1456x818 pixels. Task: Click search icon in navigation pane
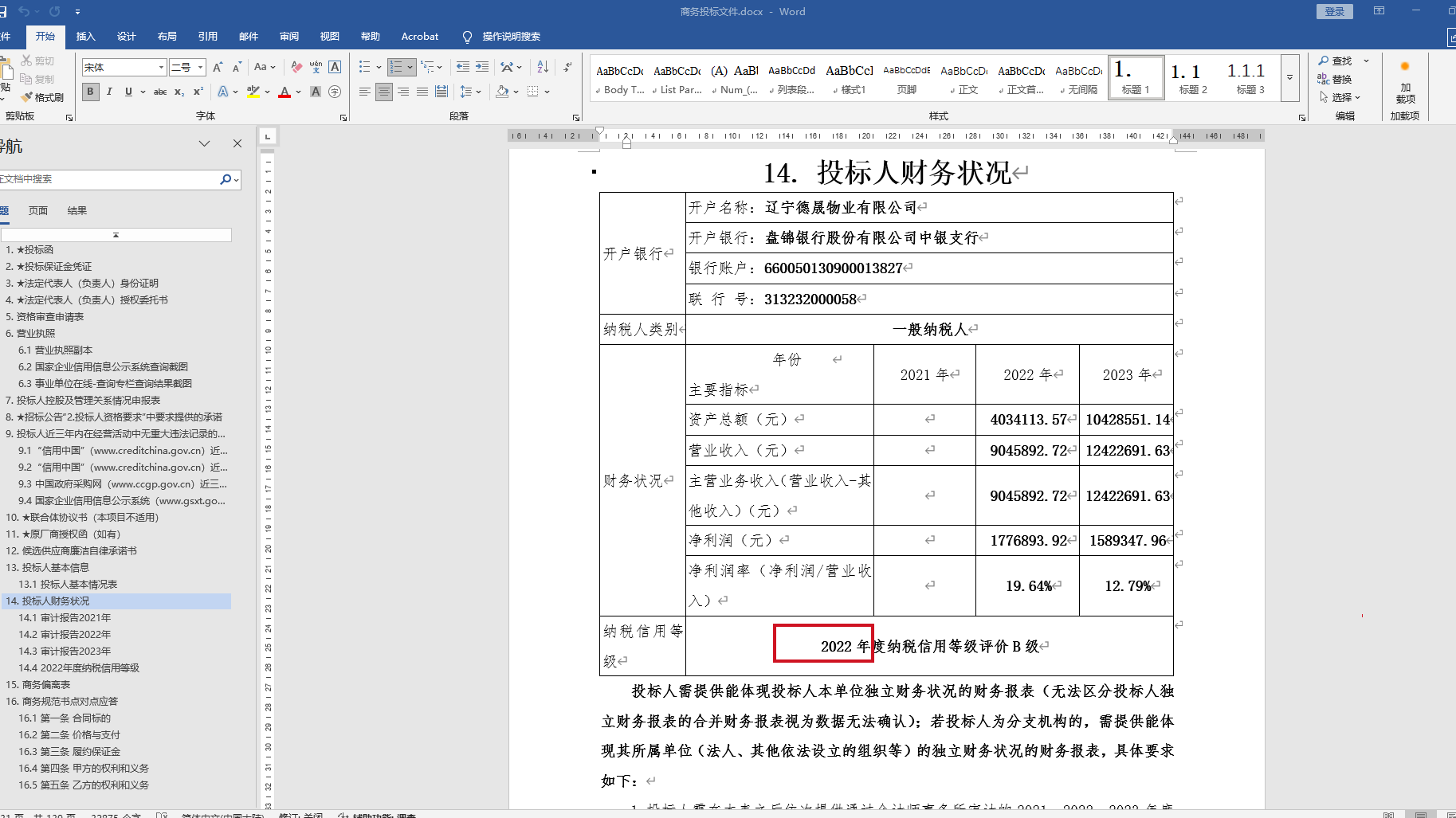(226, 179)
